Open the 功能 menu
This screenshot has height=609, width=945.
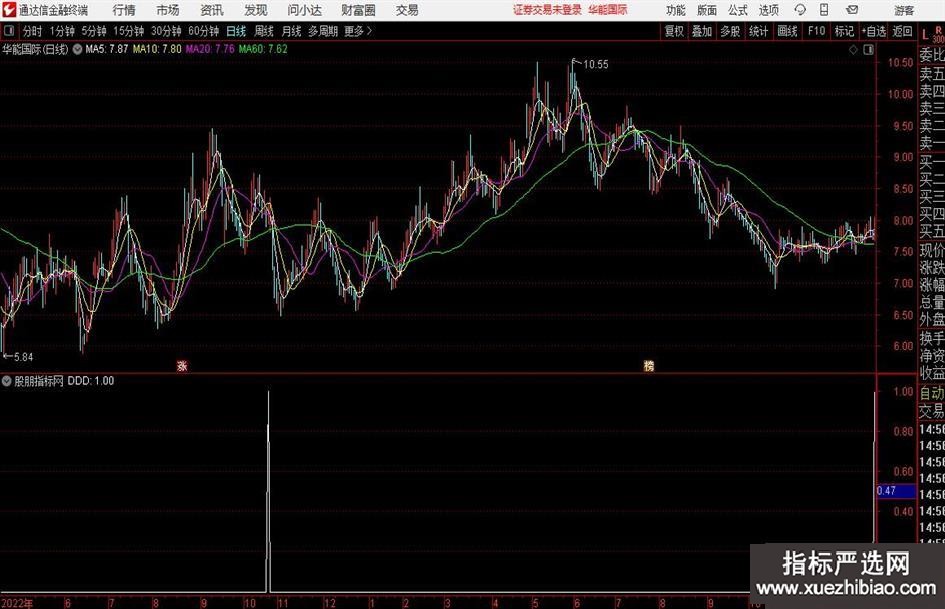coord(676,10)
